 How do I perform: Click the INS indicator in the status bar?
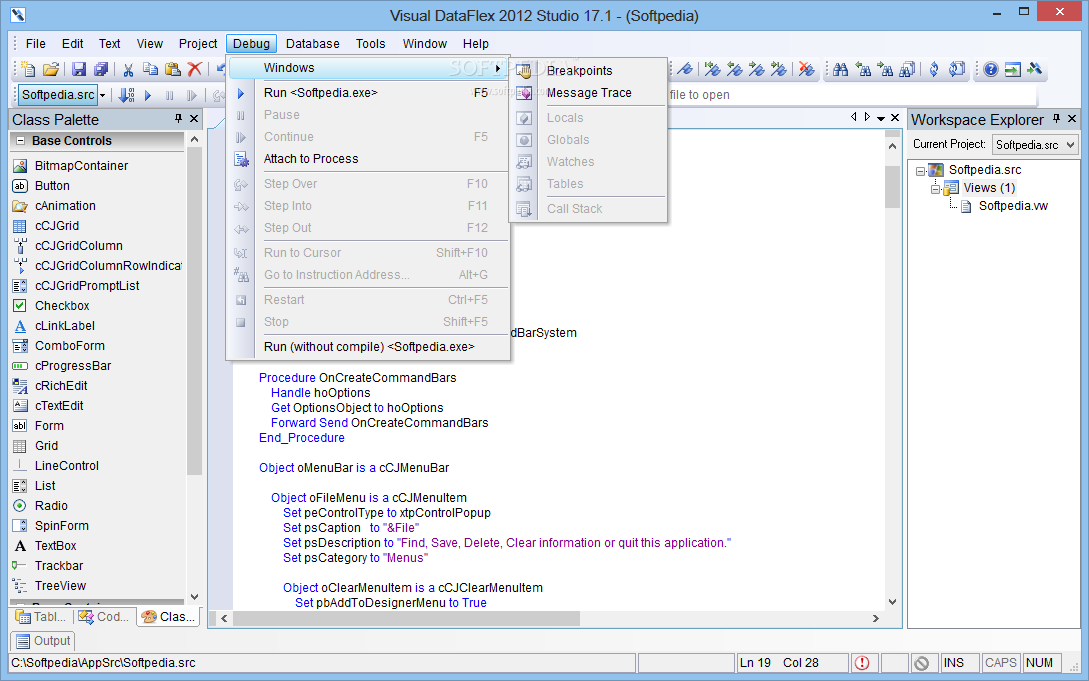pyautogui.click(x=954, y=663)
